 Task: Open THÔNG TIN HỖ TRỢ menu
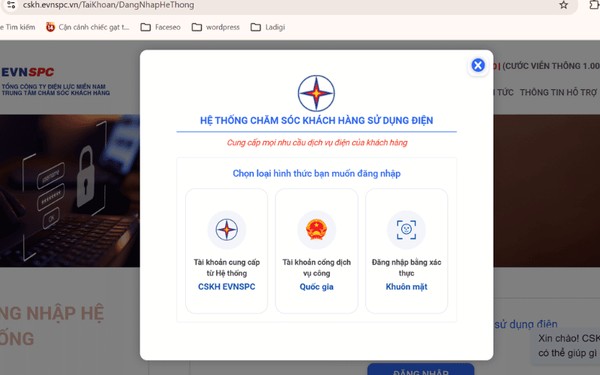click(558, 92)
